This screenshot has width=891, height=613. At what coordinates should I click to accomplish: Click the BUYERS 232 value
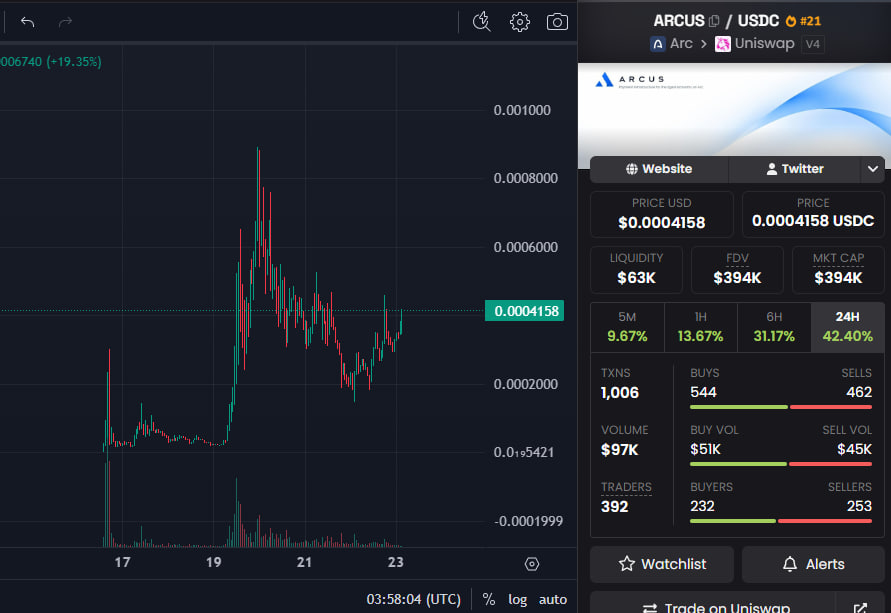[x=702, y=506]
